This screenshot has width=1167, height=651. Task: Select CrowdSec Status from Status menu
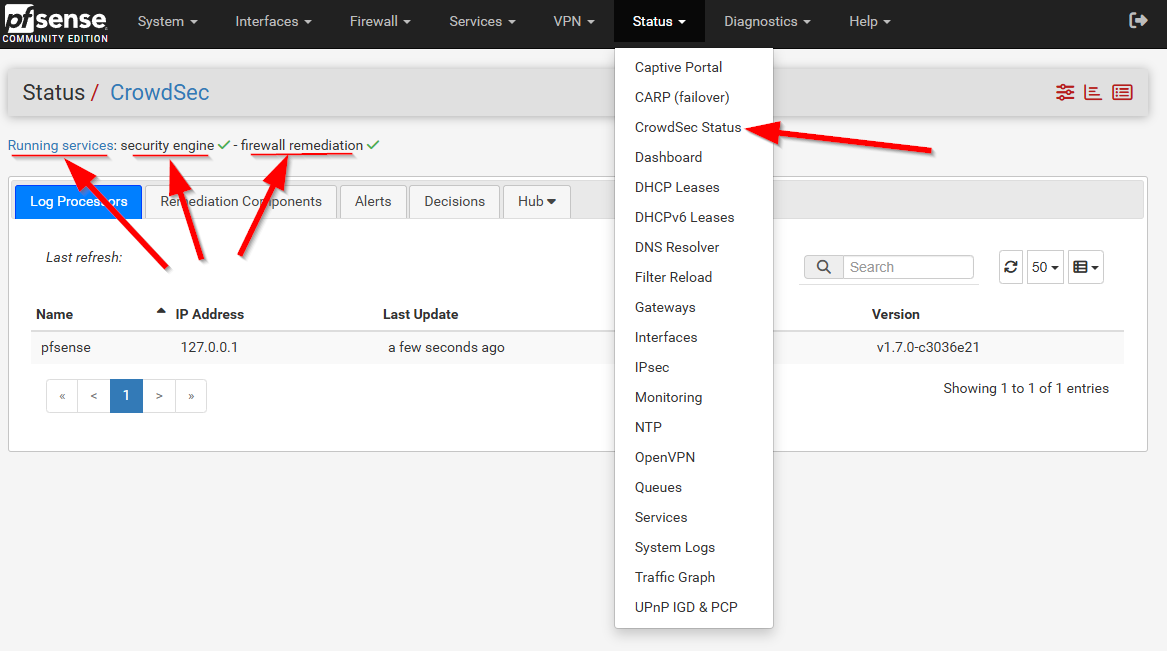pos(688,127)
